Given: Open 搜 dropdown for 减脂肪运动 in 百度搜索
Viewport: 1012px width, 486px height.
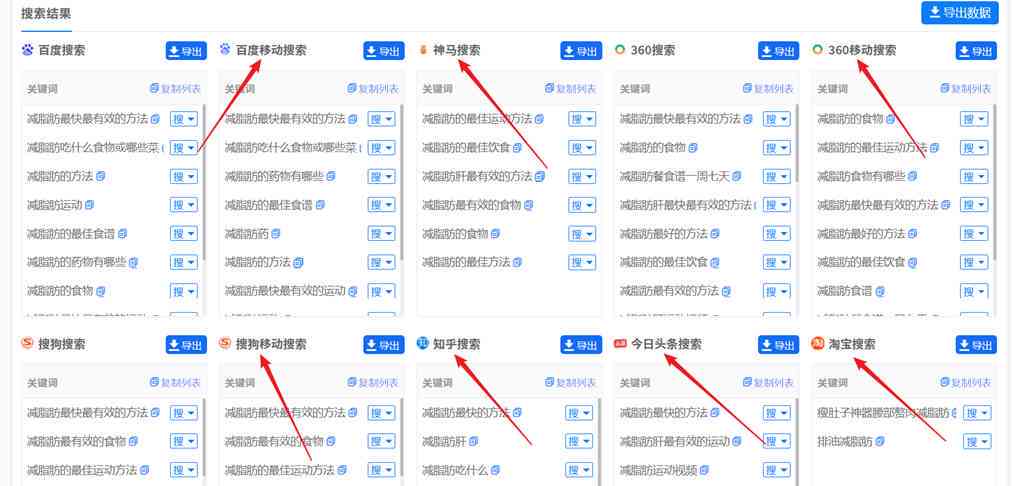Looking at the screenshot, I should tap(184, 205).
